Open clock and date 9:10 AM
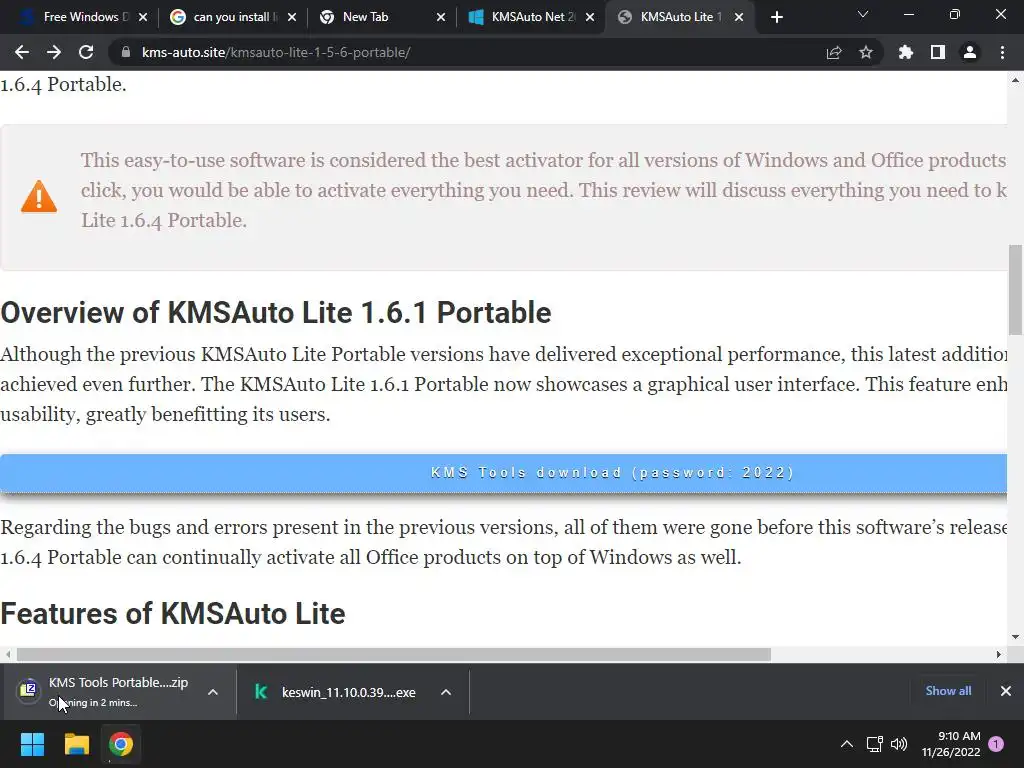Image resolution: width=1024 pixels, height=768 pixels. point(951,744)
